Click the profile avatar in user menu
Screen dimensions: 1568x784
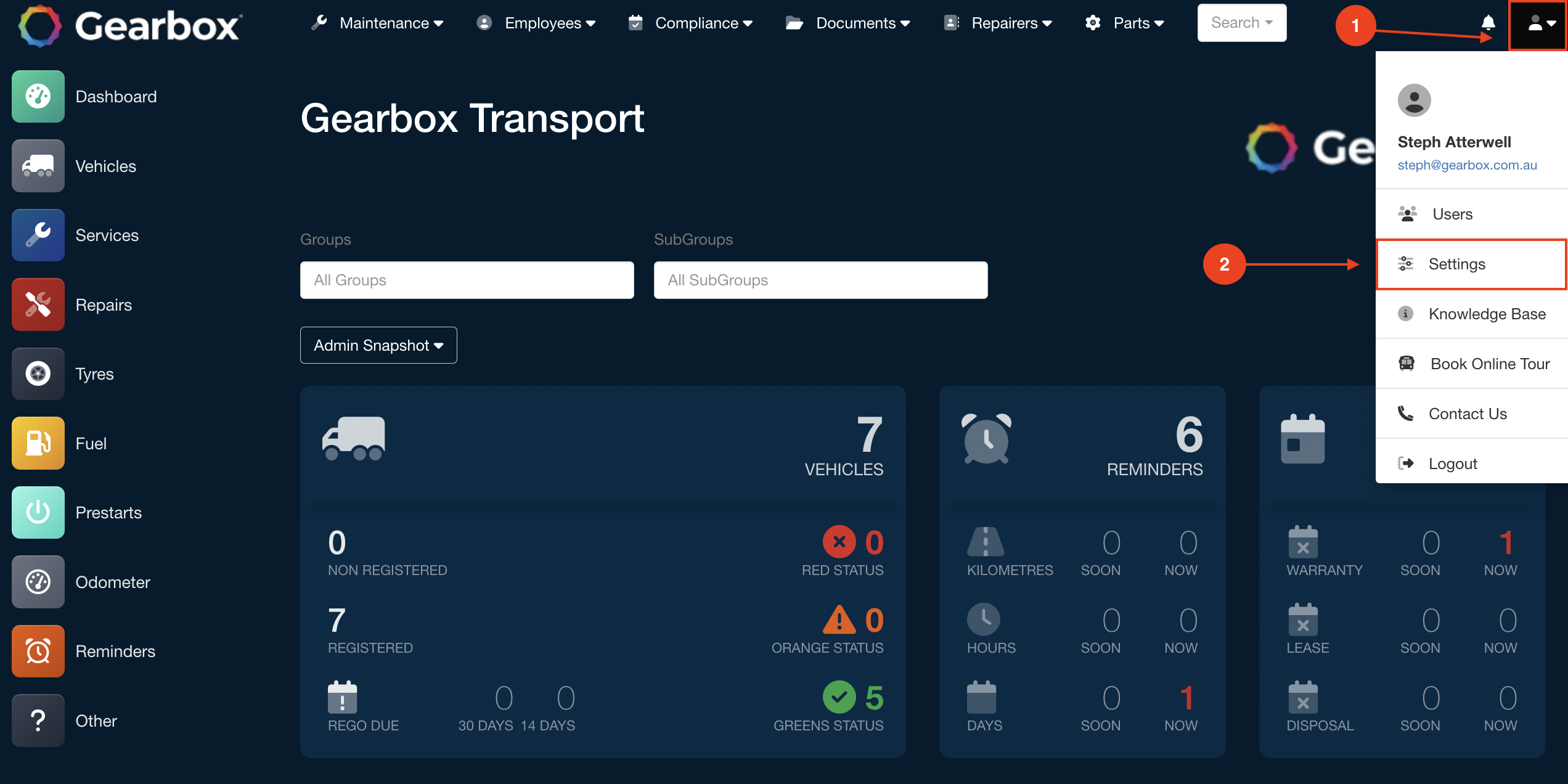1414,100
